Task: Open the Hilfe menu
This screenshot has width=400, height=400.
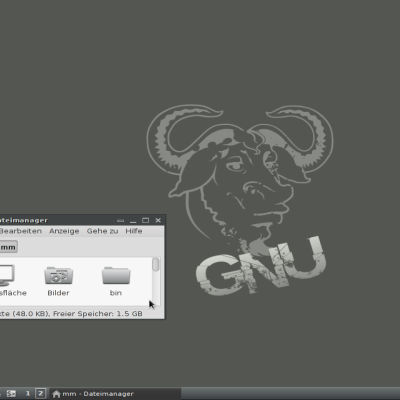Action: click(x=134, y=231)
